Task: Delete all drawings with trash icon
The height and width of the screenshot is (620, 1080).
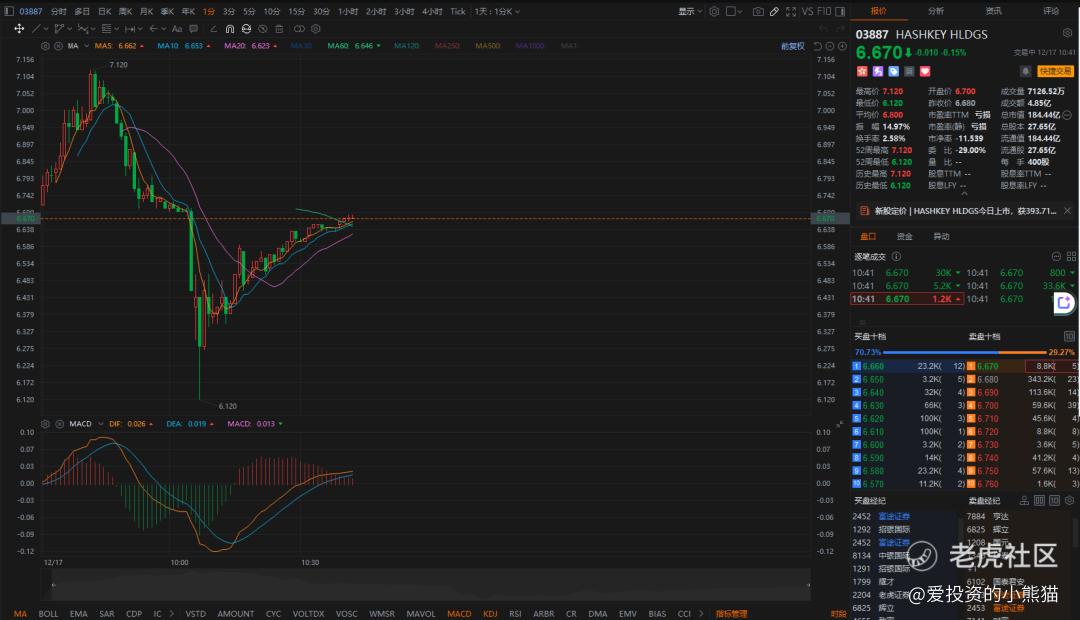Action: [x=279, y=28]
